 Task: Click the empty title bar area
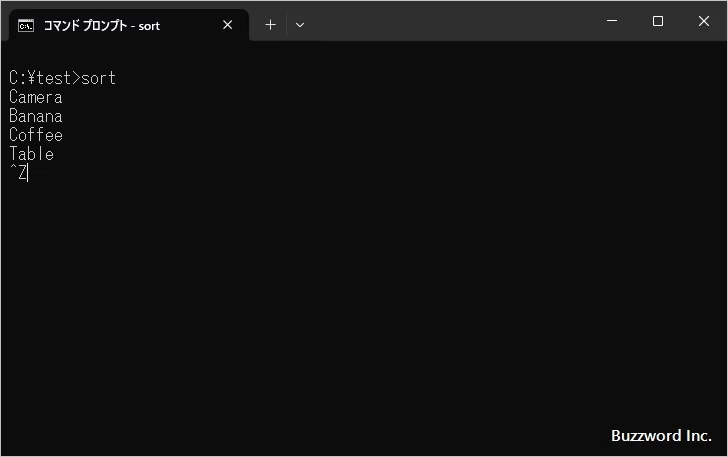[450, 21]
